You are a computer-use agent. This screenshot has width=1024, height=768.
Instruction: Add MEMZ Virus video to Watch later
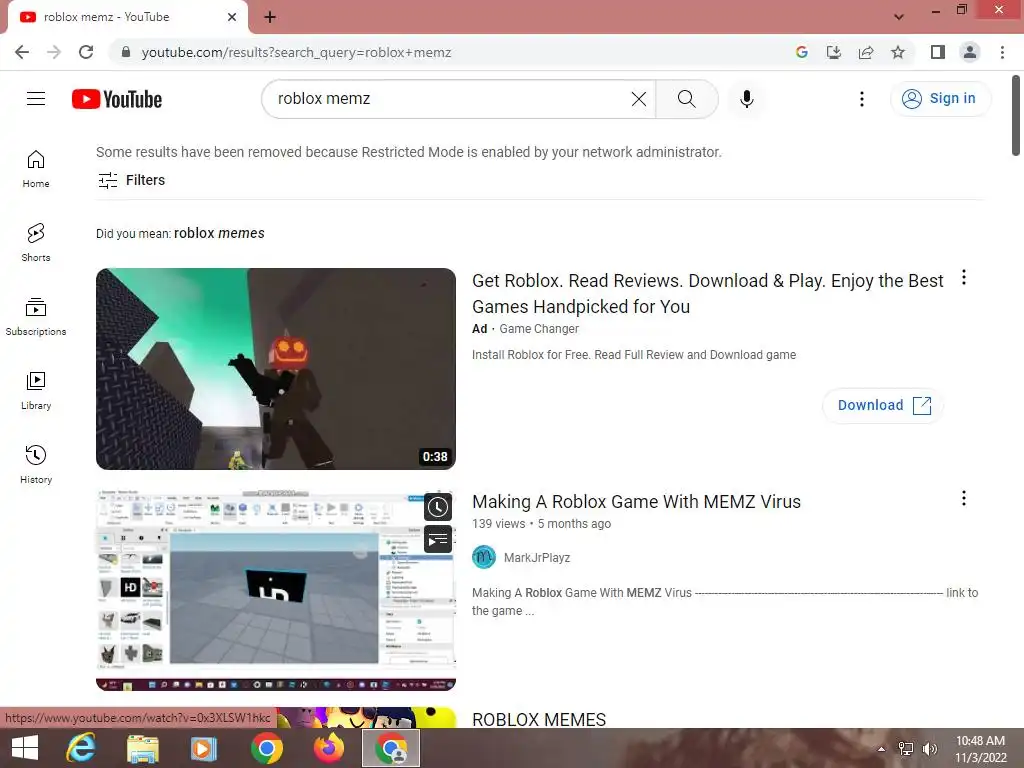click(438, 507)
